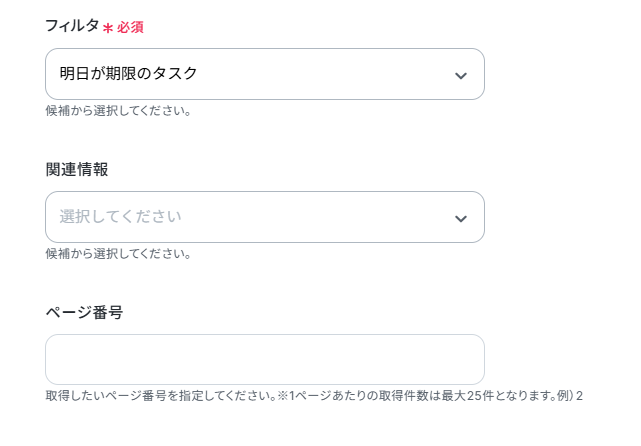Click the 候補から選択してください hint under 関連情報

click(118, 253)
